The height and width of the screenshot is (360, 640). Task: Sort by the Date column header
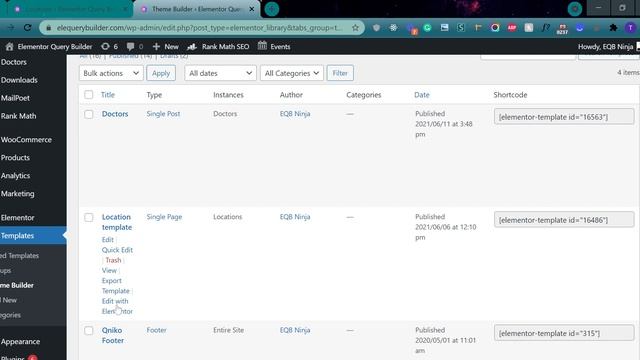[422, 95]
